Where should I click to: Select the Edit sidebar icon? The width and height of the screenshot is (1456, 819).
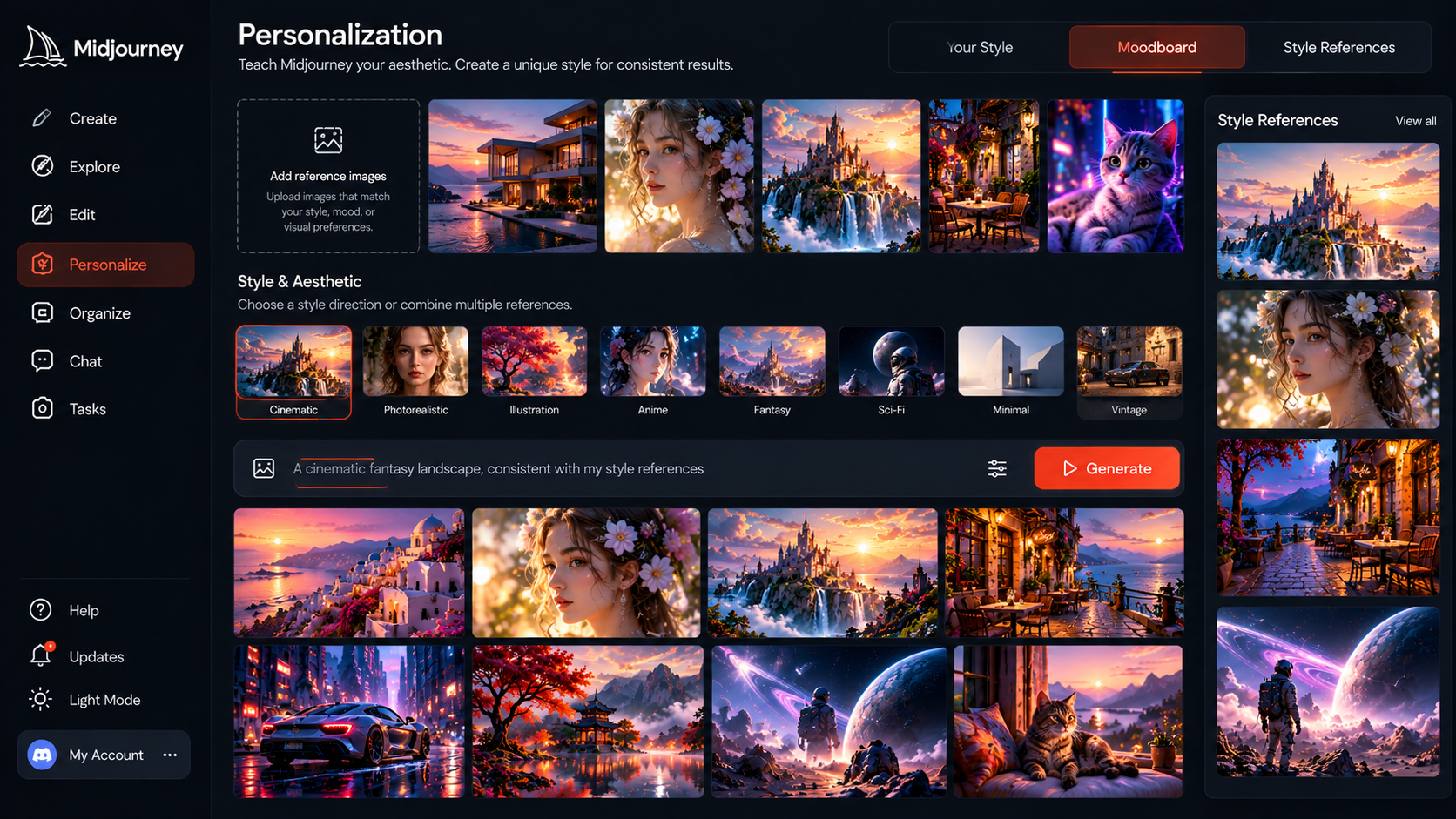click(x=42, y=214)
